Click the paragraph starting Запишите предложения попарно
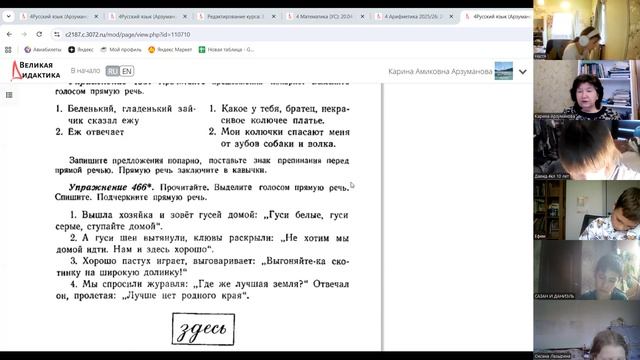Viewport: 640px width, 360px height. [x=202, y=165]
